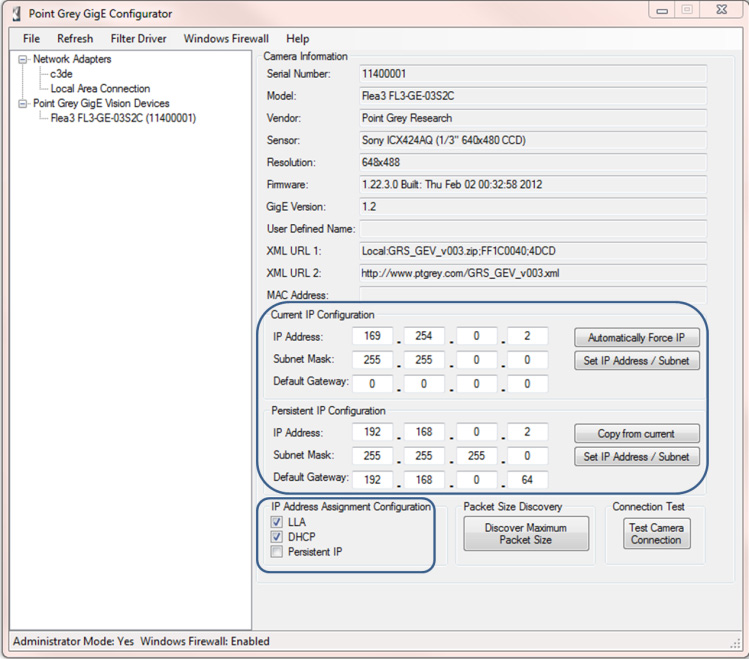The image size is (749, 659).
Task: Click Copy from current button
Action: [x=637, y=434]
